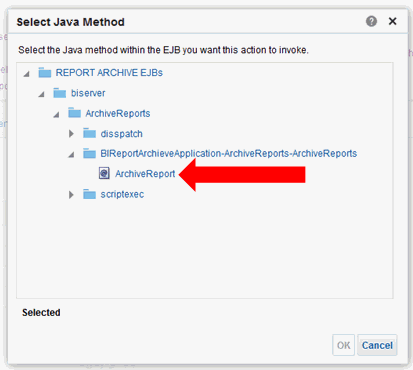Click the Cancel button

click(377, 345)
